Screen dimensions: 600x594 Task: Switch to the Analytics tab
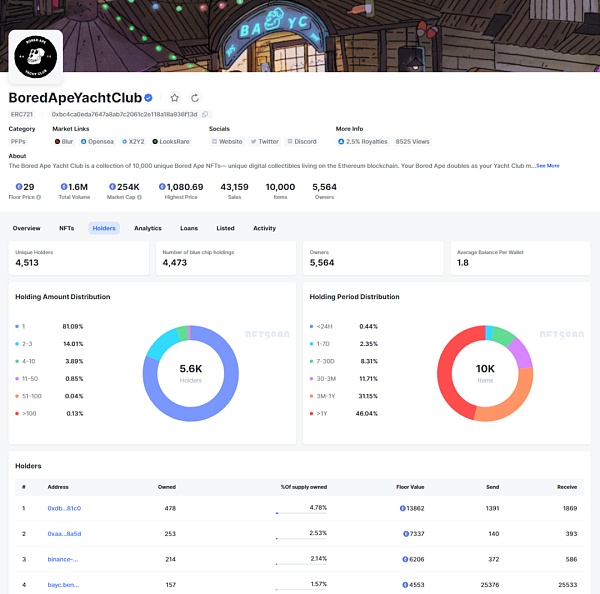pos(148,229)
